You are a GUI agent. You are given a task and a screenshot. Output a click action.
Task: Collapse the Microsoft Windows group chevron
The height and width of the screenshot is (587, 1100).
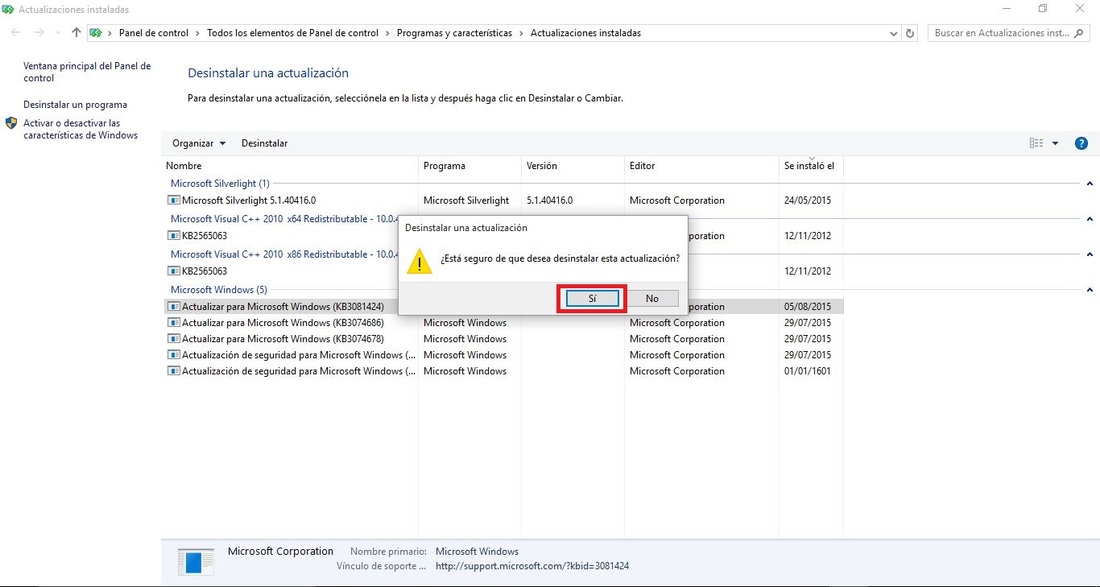tap(1089, 290)
